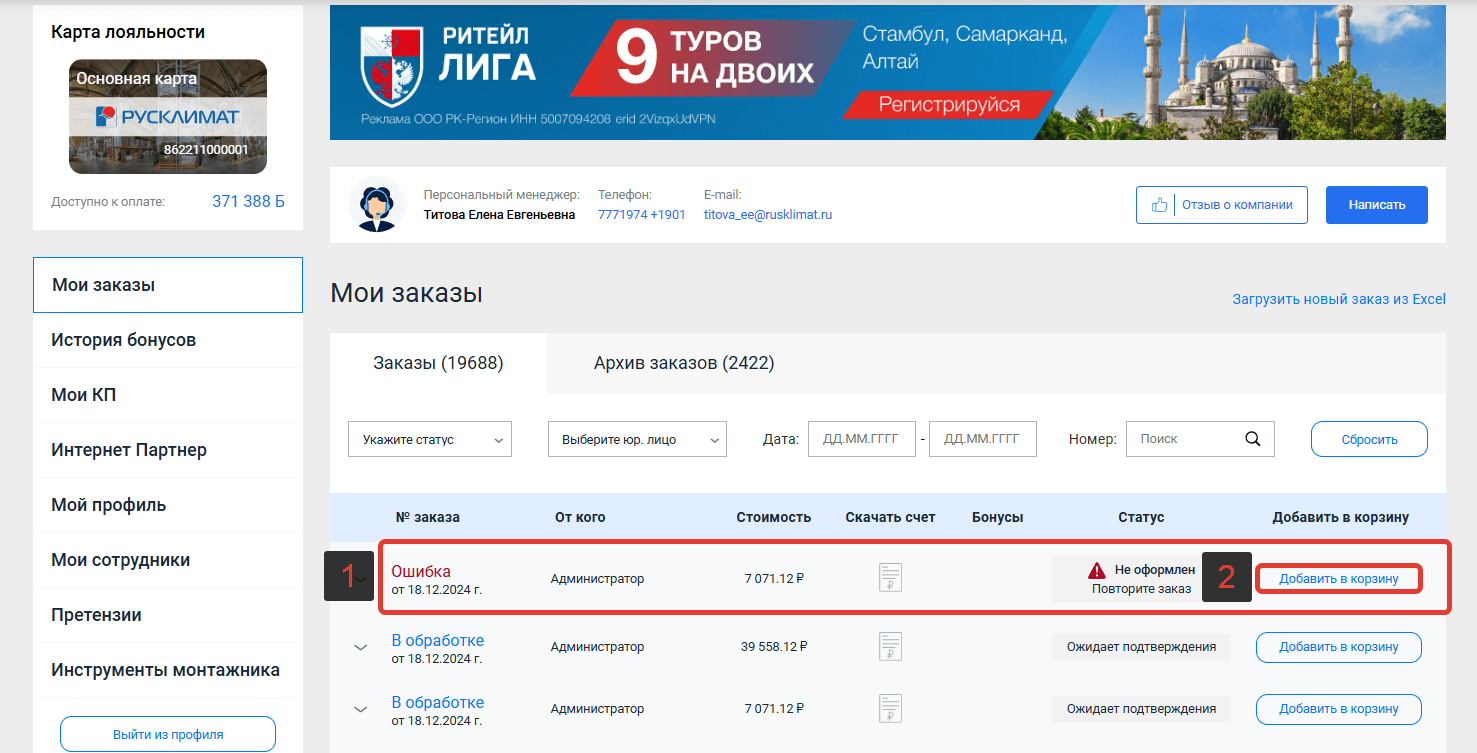
Task: Click the Скачать счет column header
Action: [x=890, y=517]
